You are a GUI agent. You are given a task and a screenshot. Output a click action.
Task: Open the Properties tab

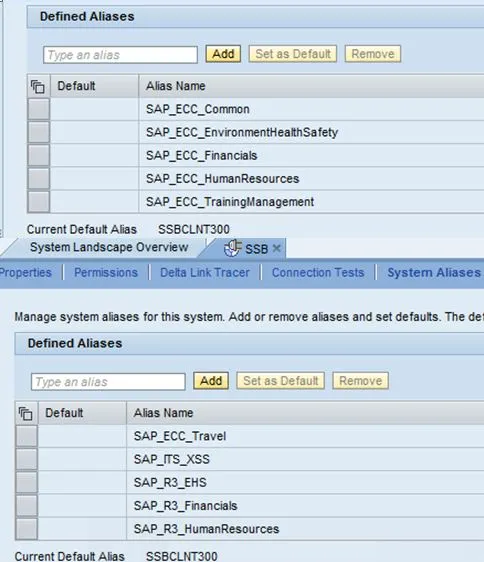pos(26,273)
